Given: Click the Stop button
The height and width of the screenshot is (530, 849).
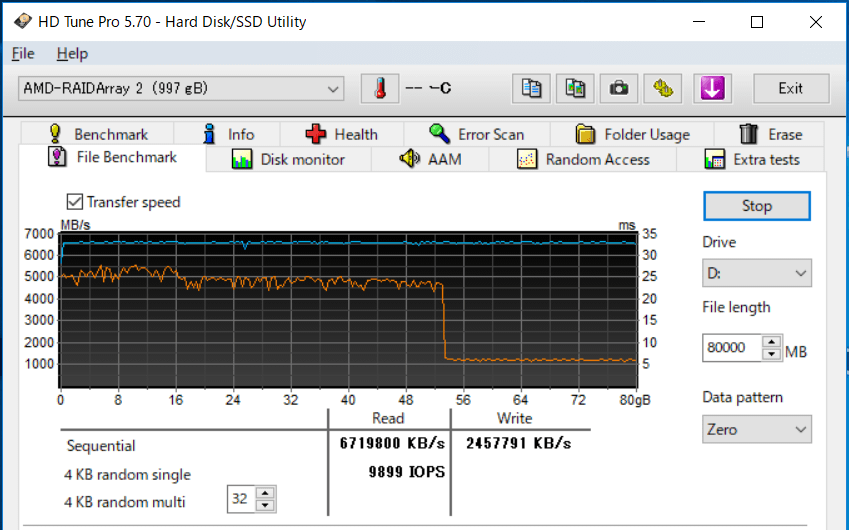Looking at the screenshot, I should coord(756,206).
